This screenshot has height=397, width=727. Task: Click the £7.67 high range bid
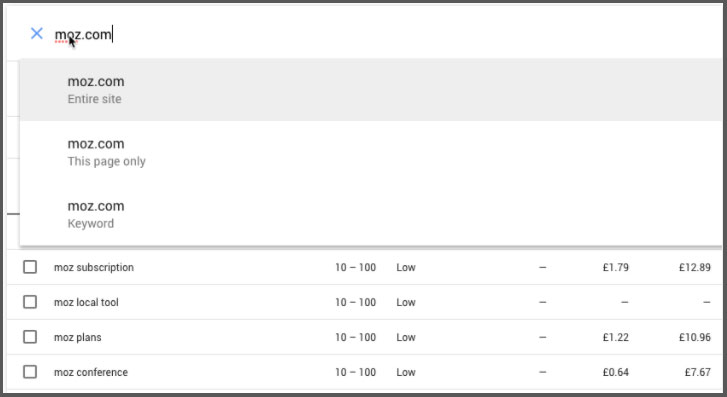[x=697, y=372]
